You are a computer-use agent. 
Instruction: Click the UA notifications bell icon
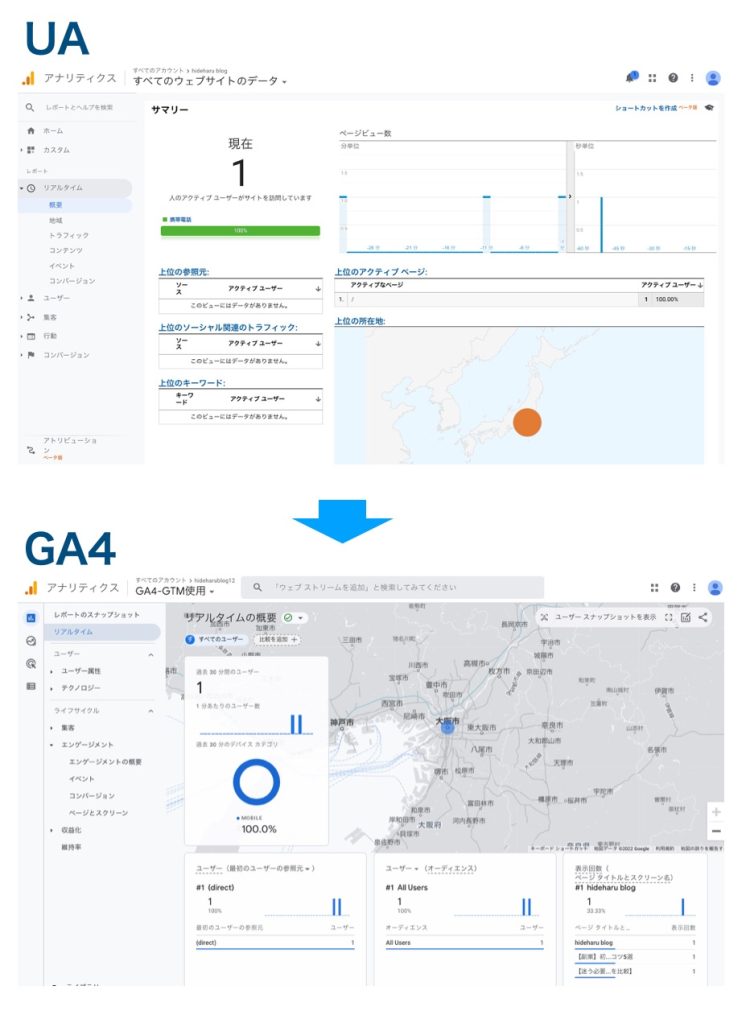(631, 77)
